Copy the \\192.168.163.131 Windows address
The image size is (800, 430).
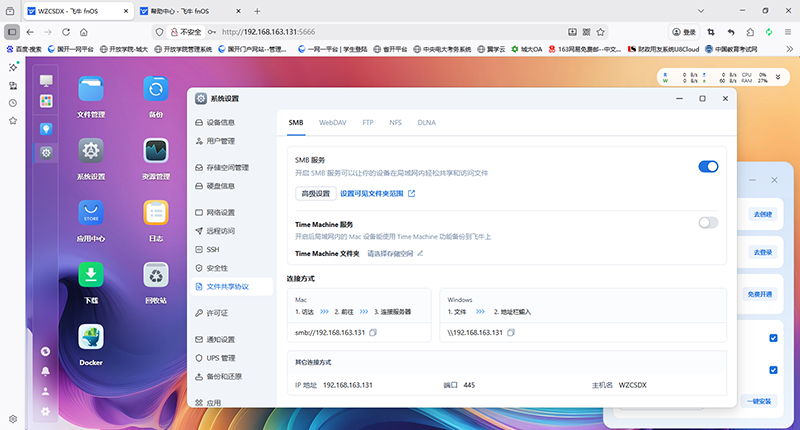pyautogui.click(x=511, y=333)
